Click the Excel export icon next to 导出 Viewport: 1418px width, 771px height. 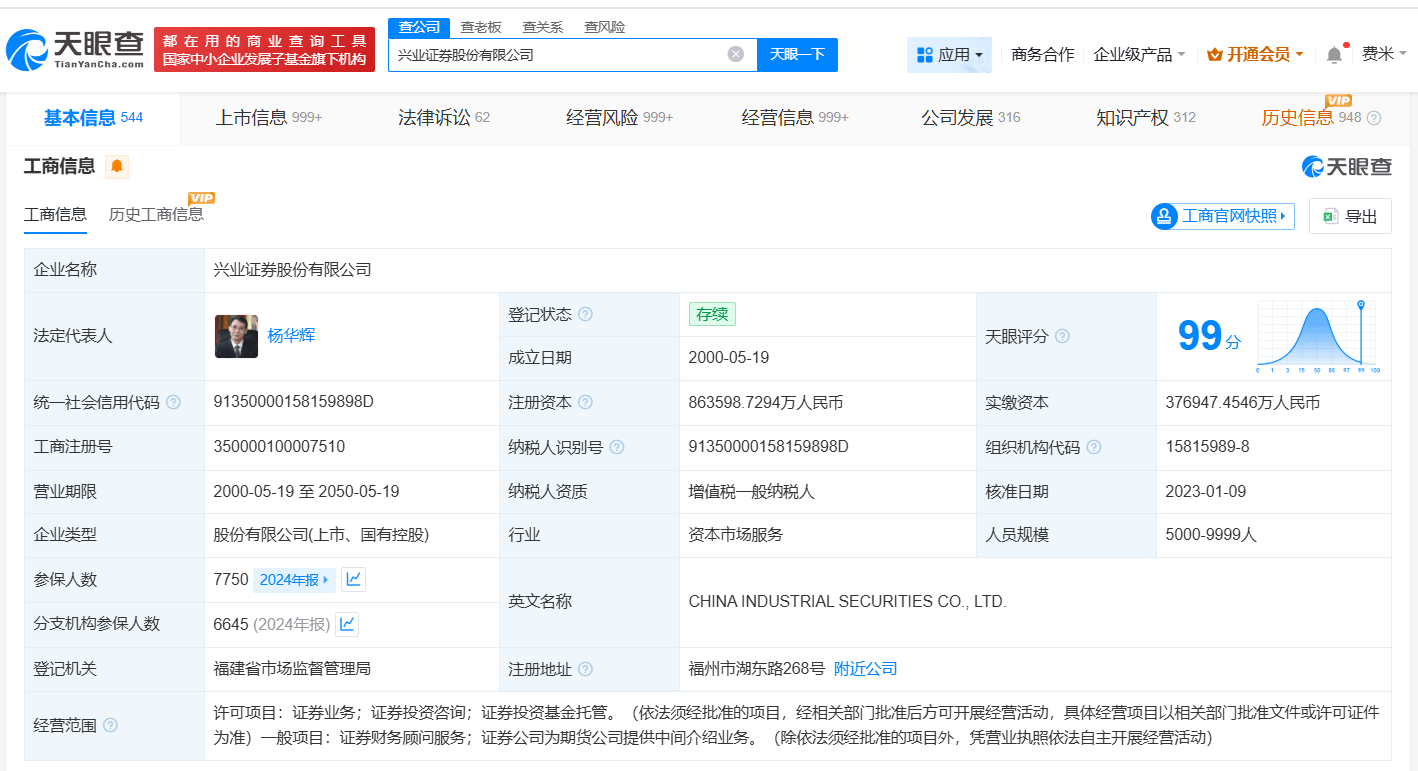point(1331,216)
